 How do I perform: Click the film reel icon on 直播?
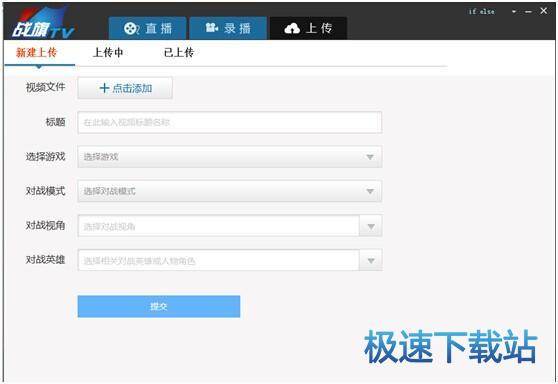coord(131,28)
